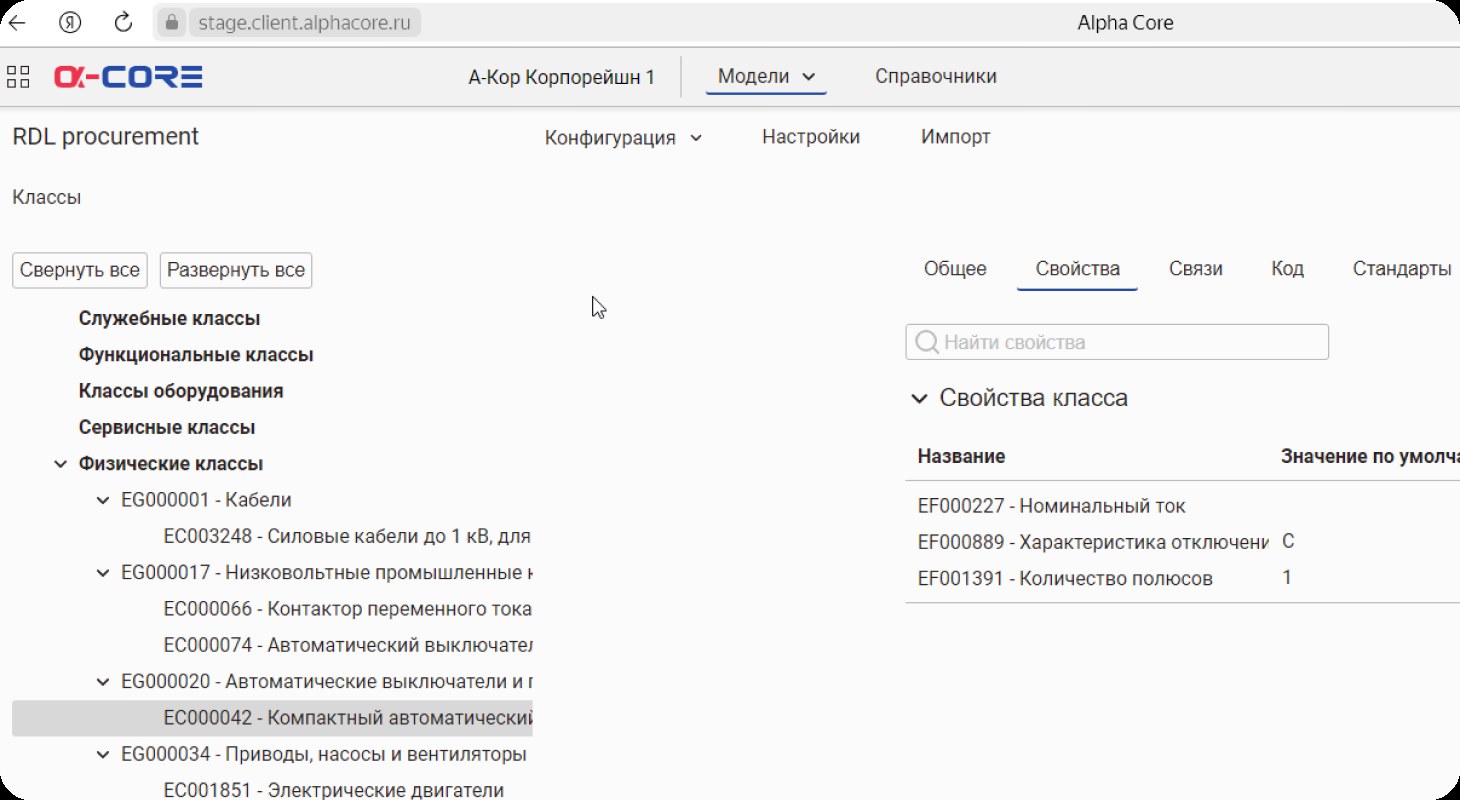This screenshot has width=1460, height=800.
Task: Reload the page
Action: [x=123, y=22]
